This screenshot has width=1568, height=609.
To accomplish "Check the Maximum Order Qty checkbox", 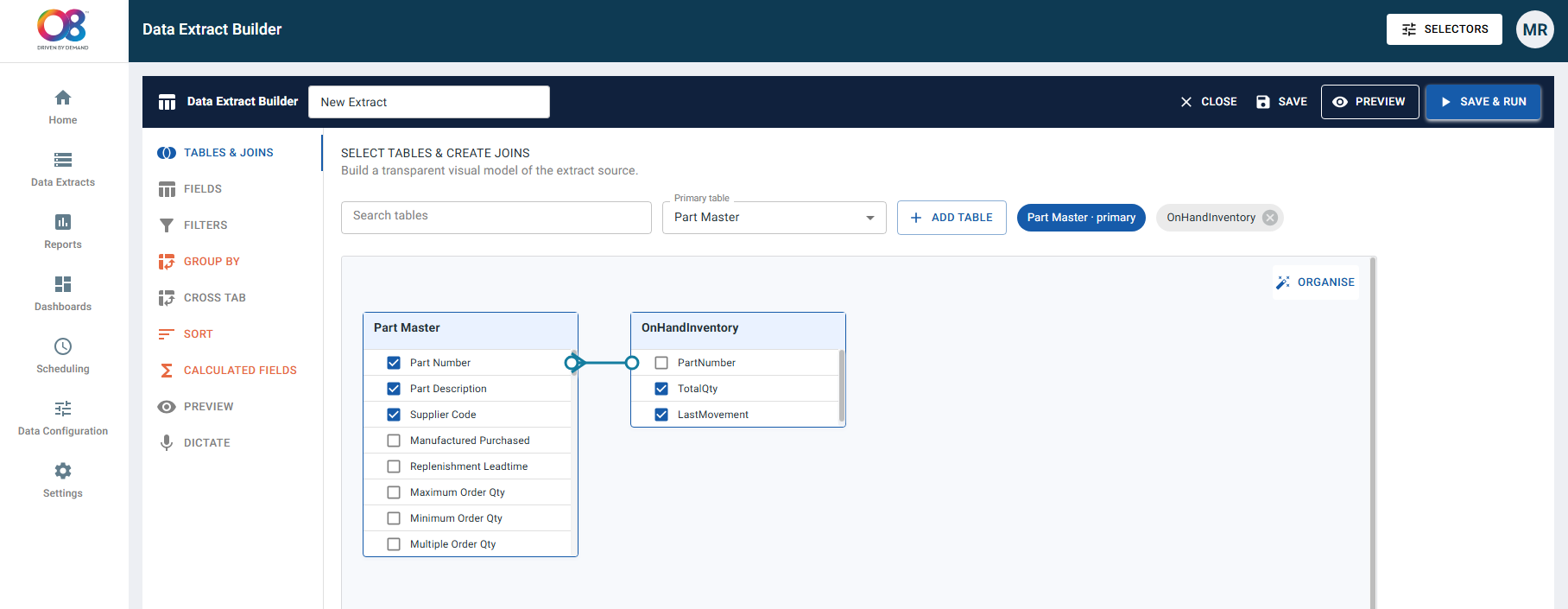I will 394,492.
